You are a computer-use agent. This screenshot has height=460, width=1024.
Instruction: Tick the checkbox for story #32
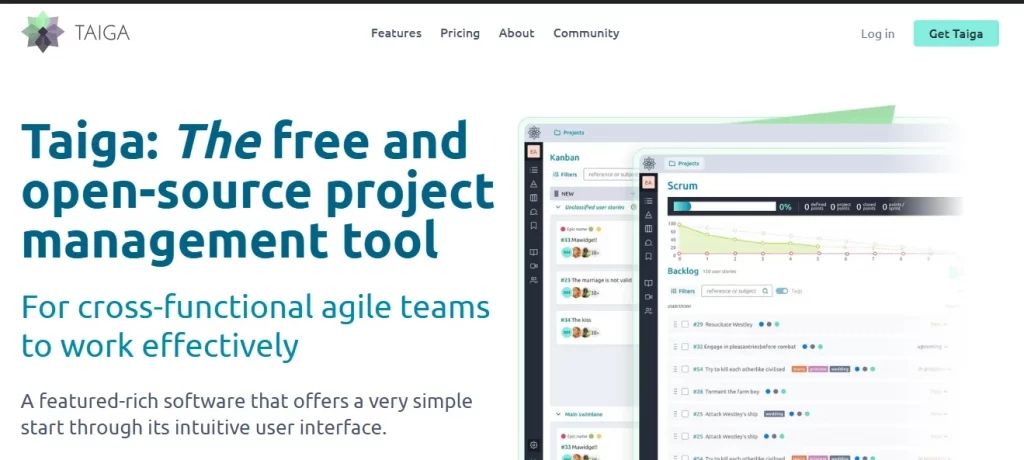(x=685, y=347)
